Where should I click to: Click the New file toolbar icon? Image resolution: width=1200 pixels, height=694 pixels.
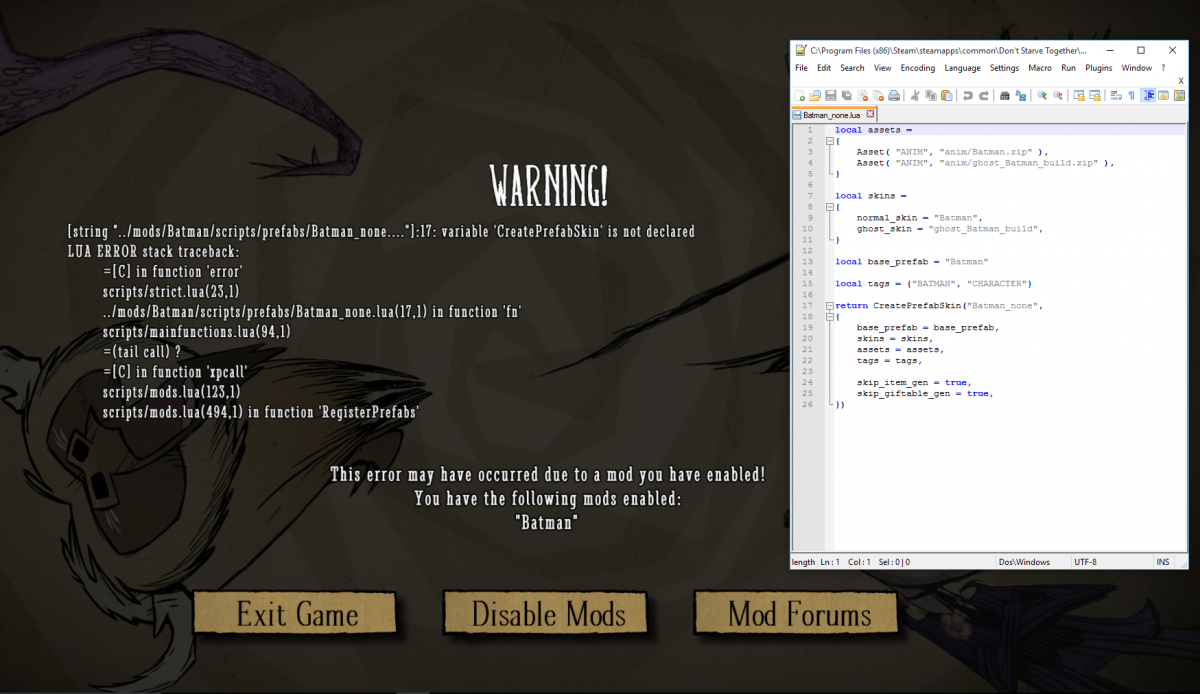(x=799, y=96)
